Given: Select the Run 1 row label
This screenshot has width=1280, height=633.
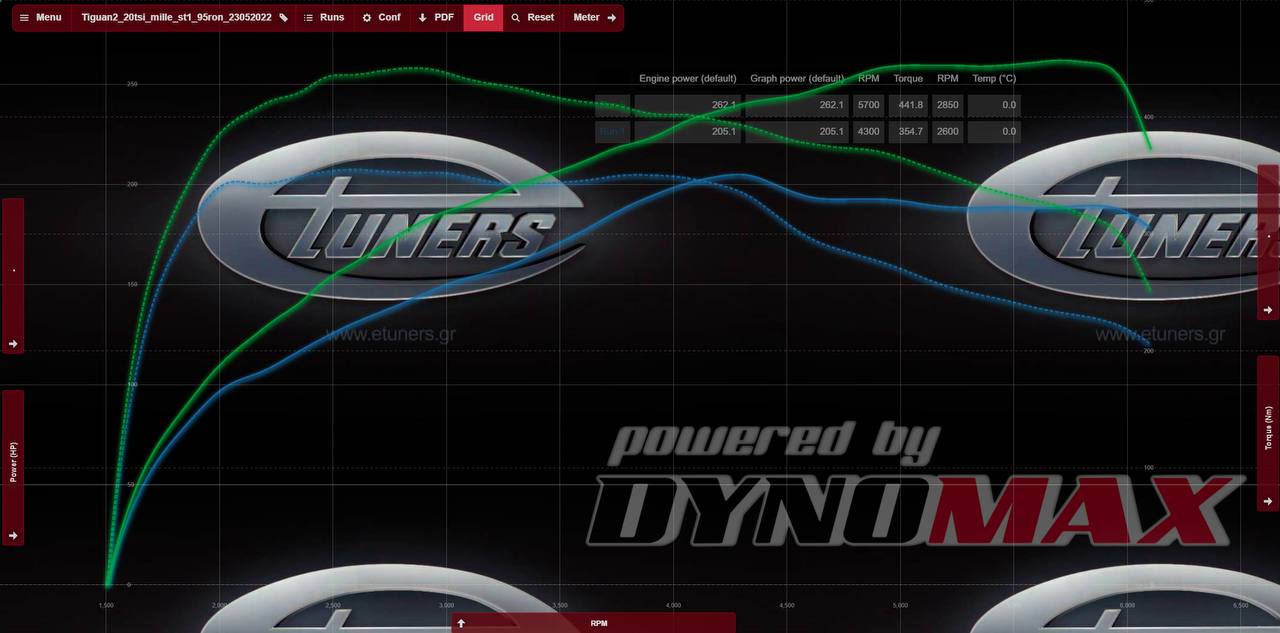Looking at the screenshot, I should click(612, 131).
